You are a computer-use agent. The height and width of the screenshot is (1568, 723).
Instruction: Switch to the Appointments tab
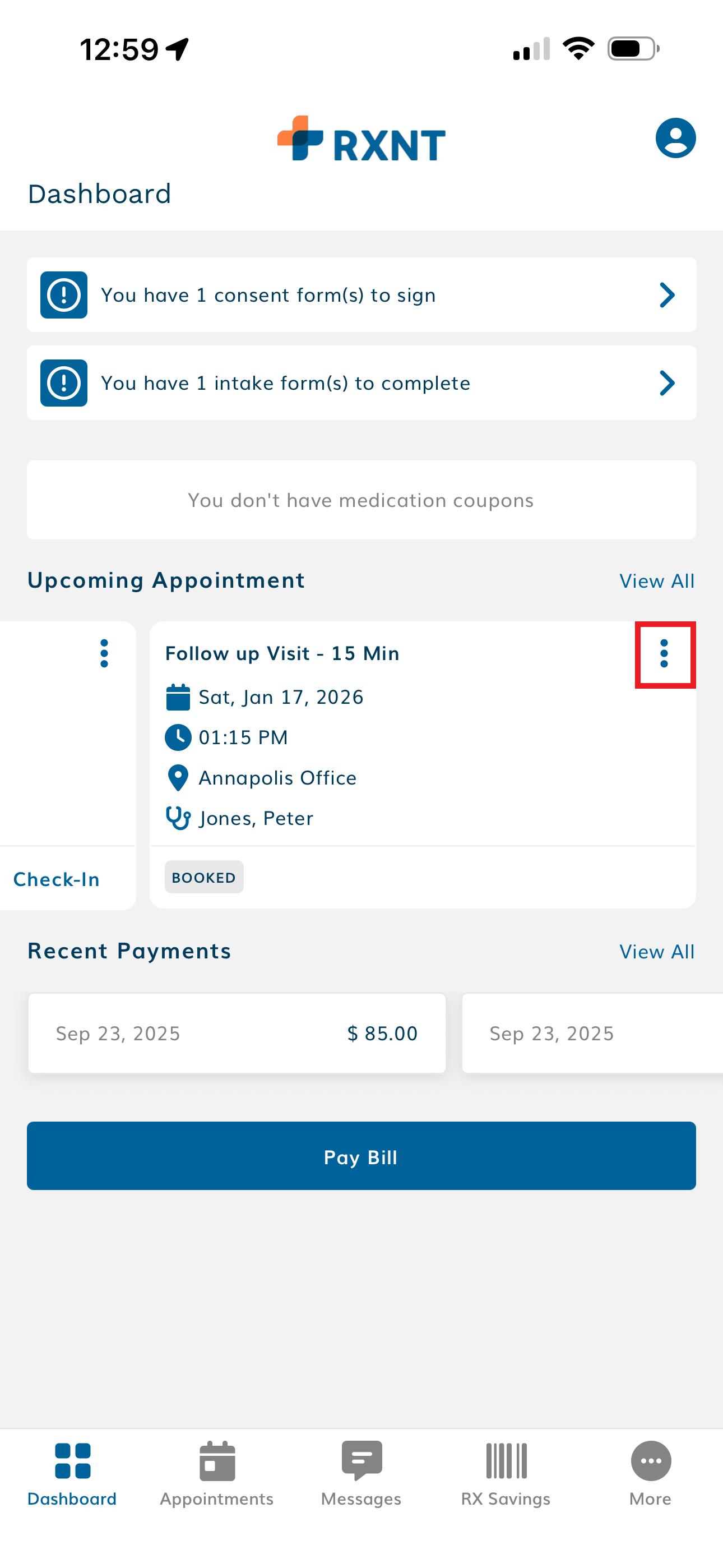[217, 1473]
